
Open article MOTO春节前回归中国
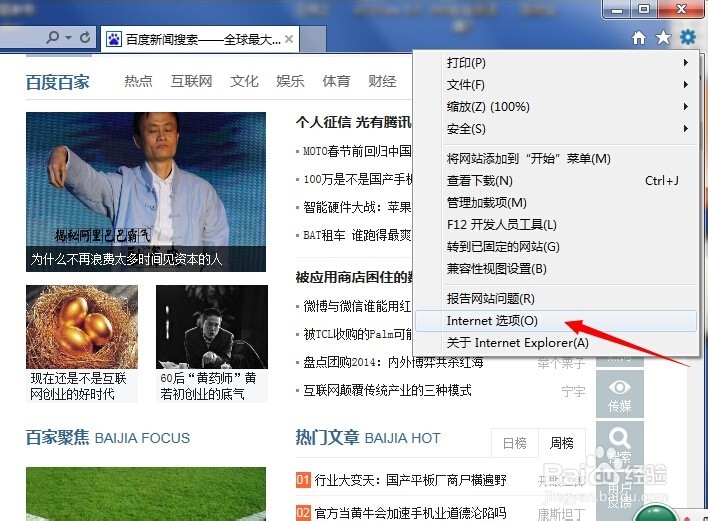coord(357,151)
